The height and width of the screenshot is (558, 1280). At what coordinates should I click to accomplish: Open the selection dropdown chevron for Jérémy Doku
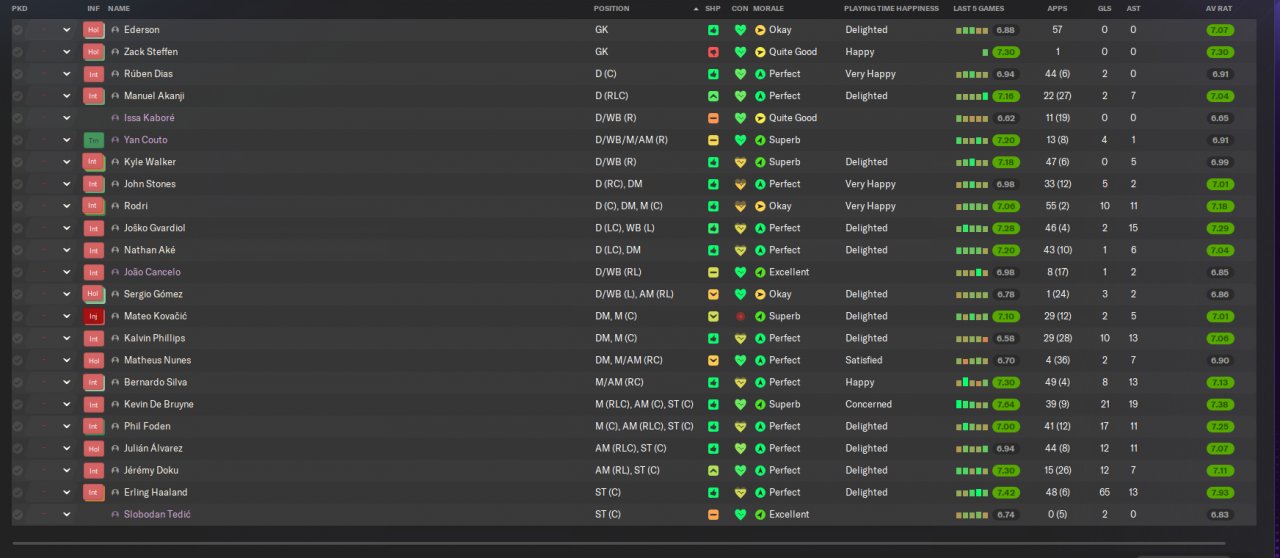point(67,470)
